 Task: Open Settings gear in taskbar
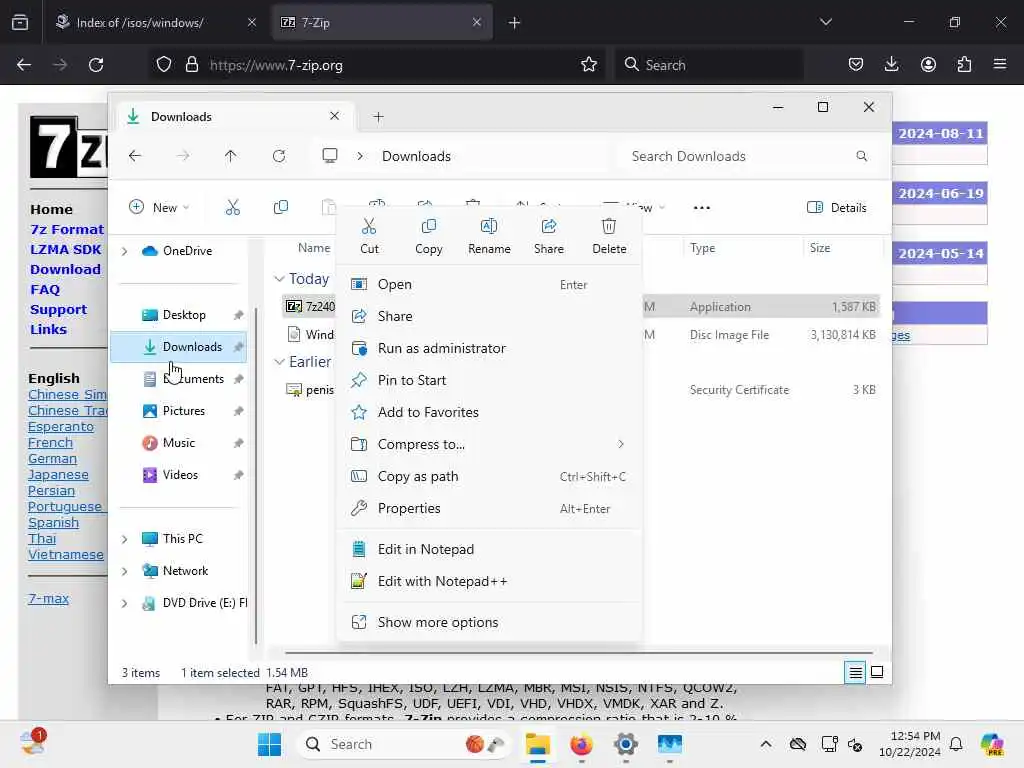point(625,744)
